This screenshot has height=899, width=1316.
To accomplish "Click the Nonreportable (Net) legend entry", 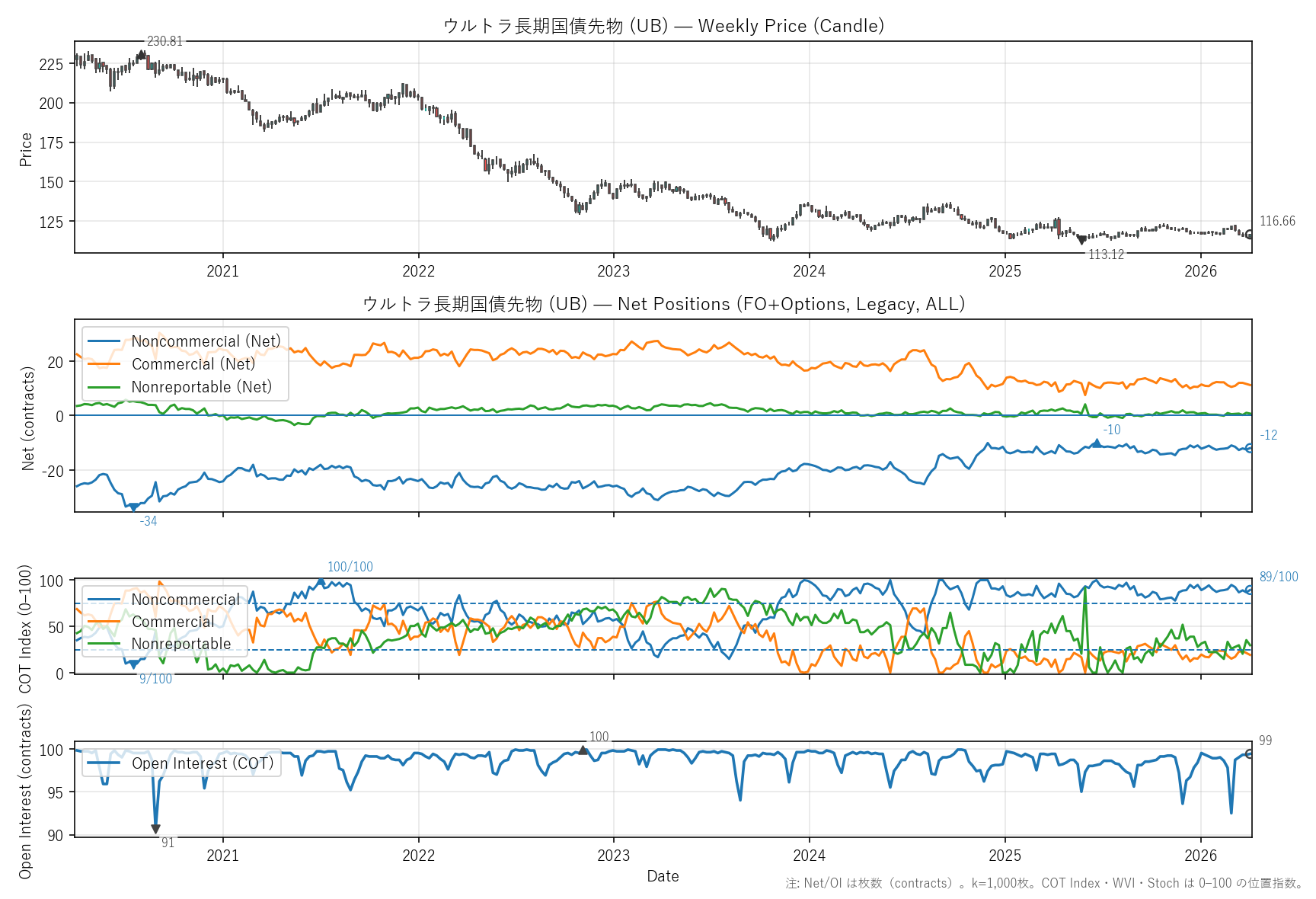I will coord(201,387).
